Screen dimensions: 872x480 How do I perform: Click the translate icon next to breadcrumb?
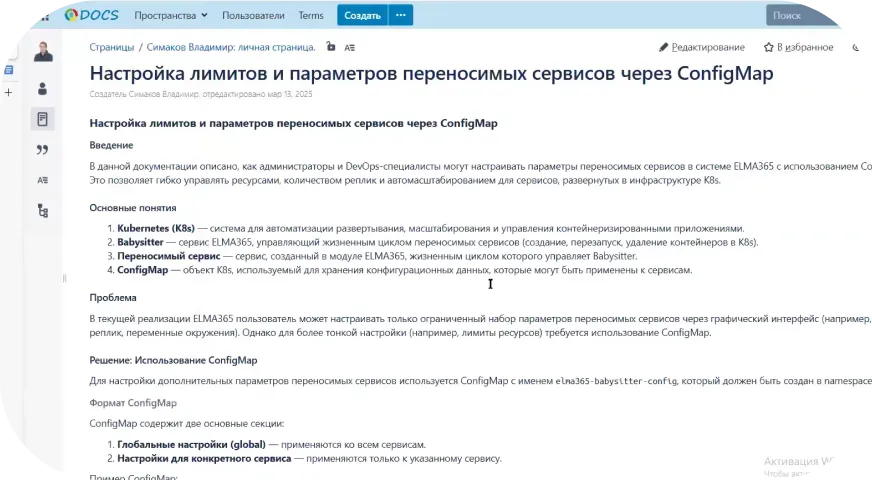[349, 47]
